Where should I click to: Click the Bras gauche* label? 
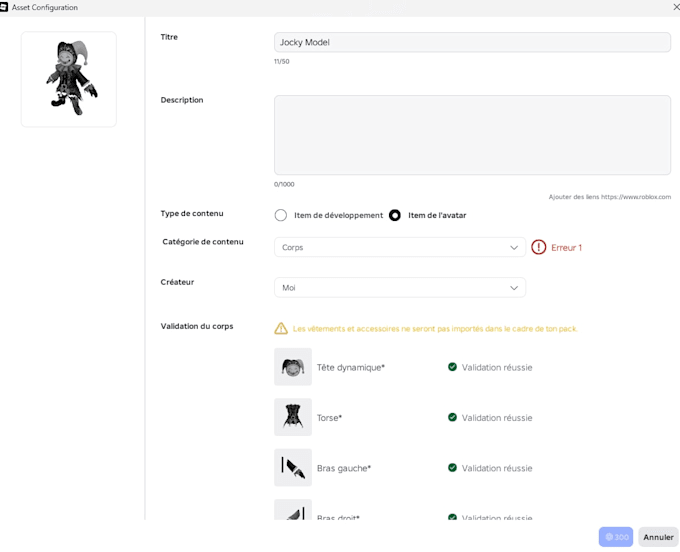(344, 468)
